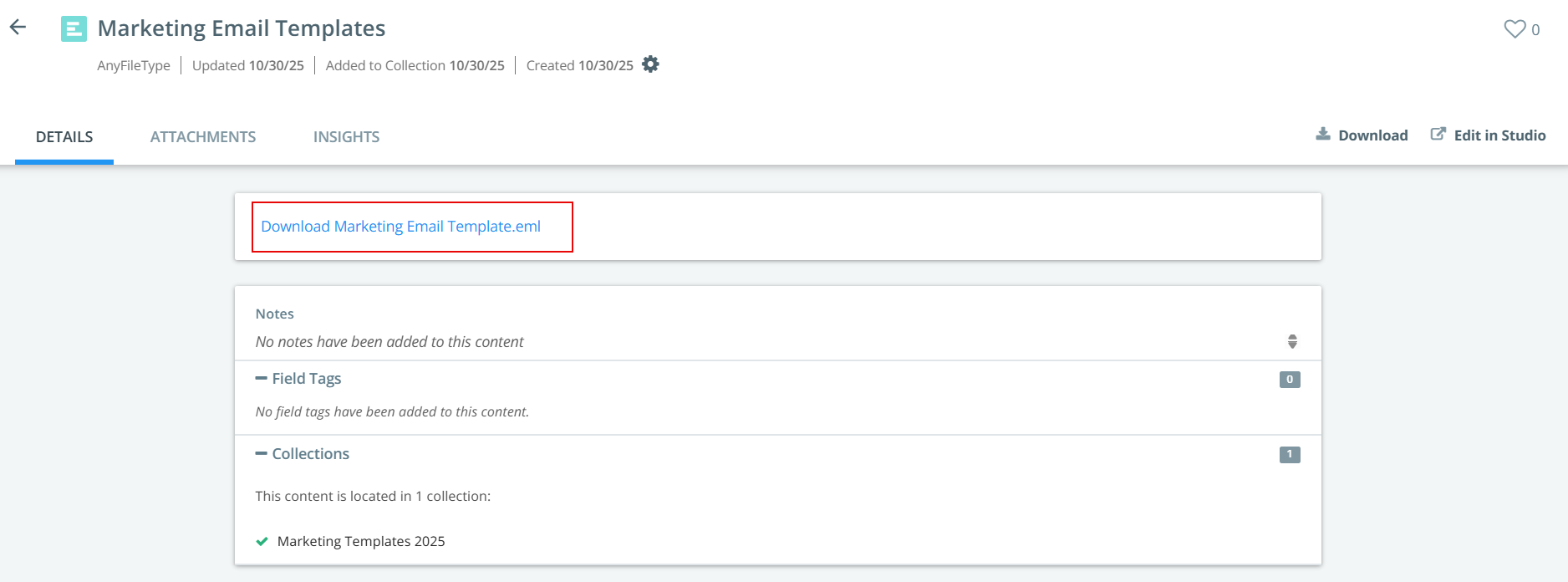Image resolution: width=1568 pixels, height=582 pixels.
Task: Click the Collections count badge
Action: [1289, 455]
